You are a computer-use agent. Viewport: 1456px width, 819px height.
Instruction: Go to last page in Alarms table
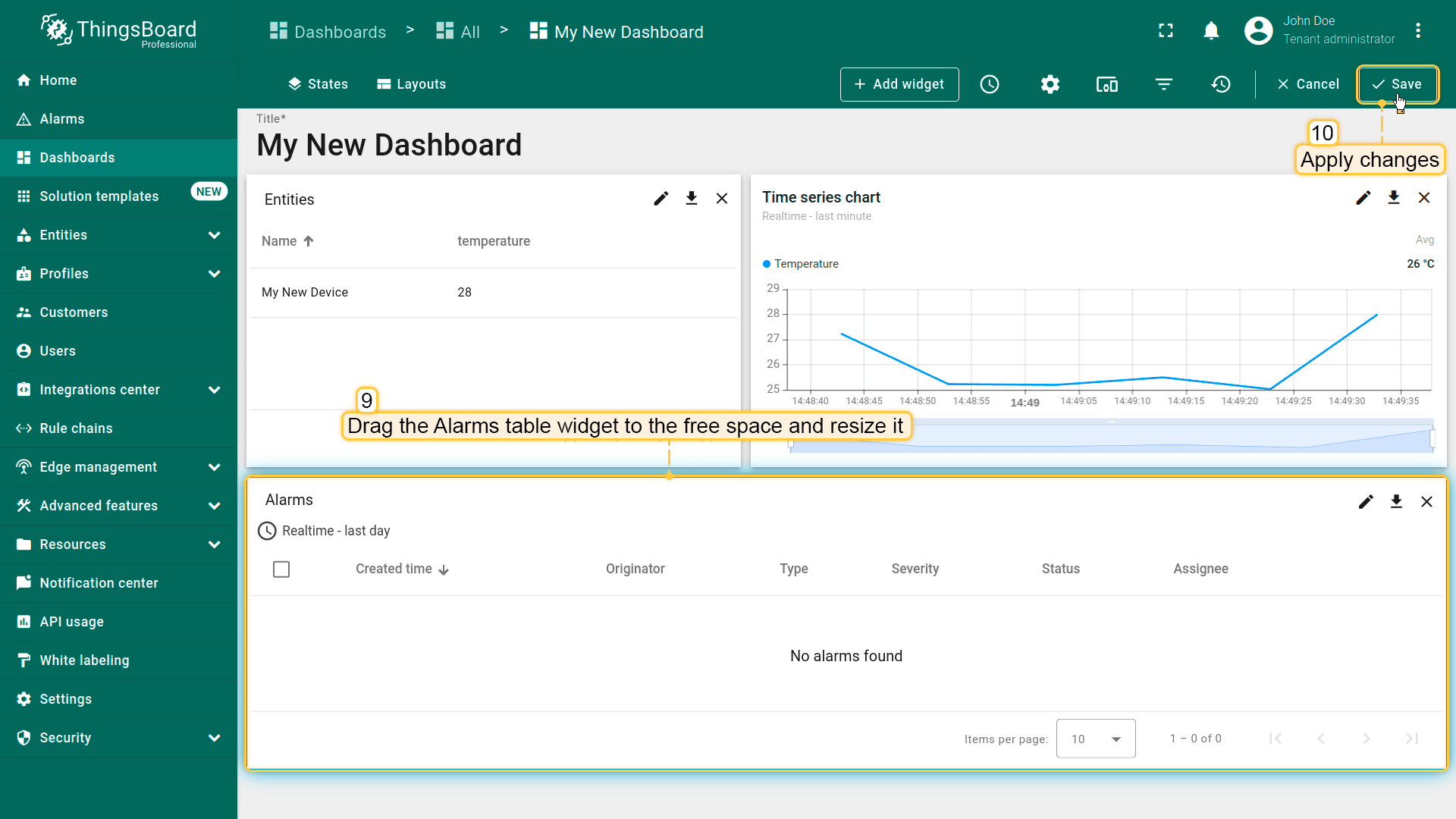click(1412, 739)
